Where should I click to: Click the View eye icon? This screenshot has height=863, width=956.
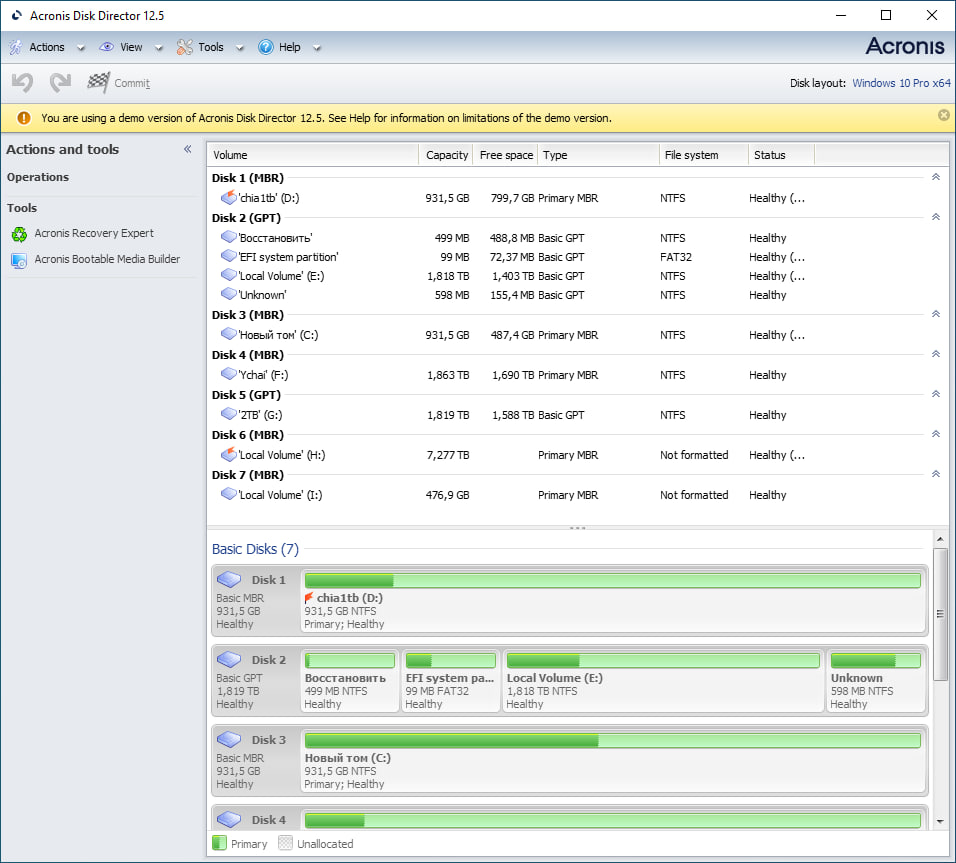pos(107,47)
